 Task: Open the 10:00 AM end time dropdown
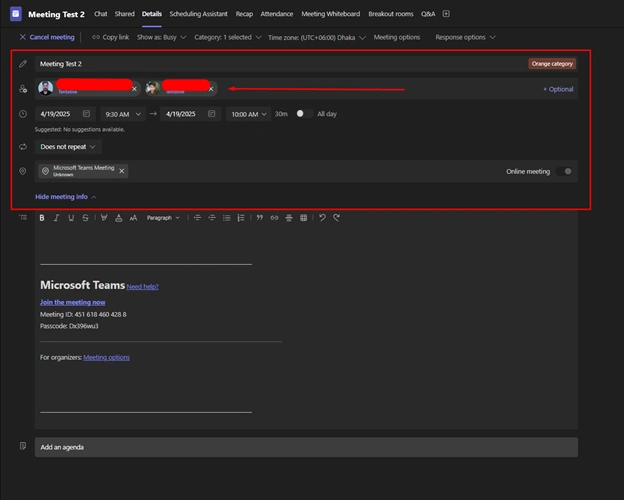click(249, 114)
